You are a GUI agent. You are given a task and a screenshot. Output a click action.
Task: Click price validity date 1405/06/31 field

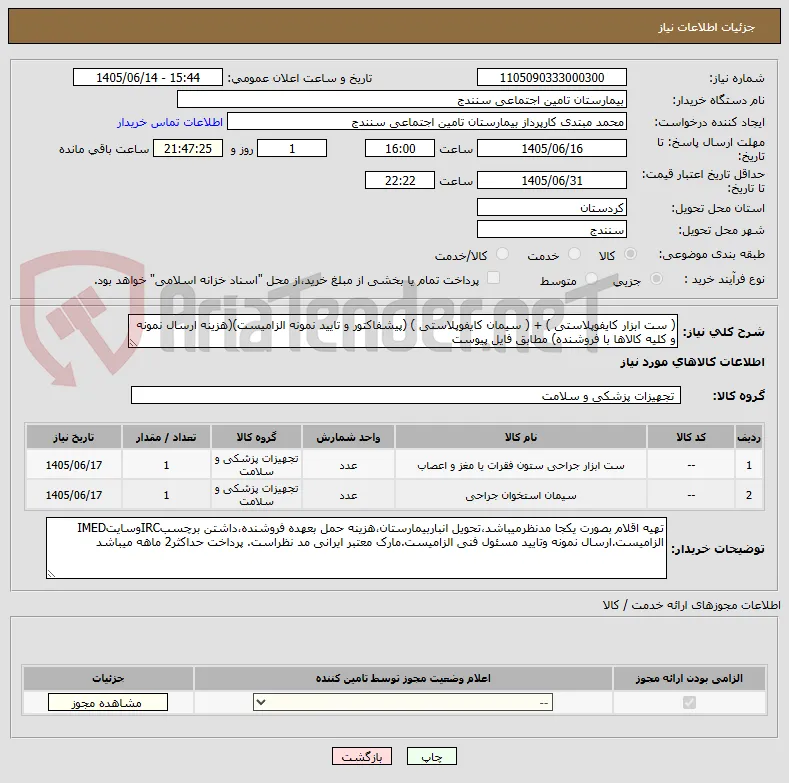pos(551,180)
